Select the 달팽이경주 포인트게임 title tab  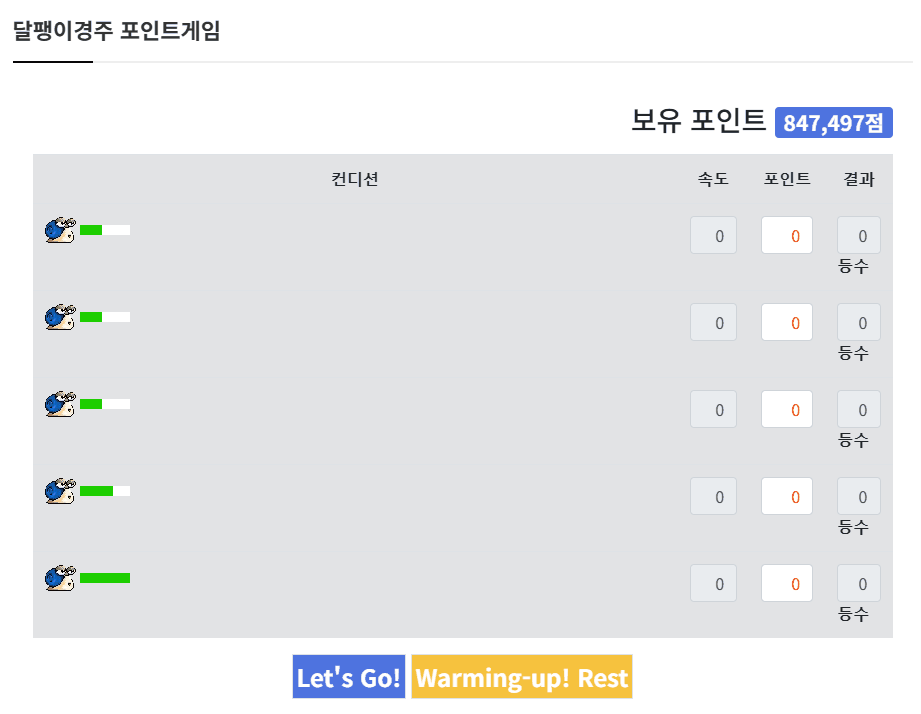116,31
